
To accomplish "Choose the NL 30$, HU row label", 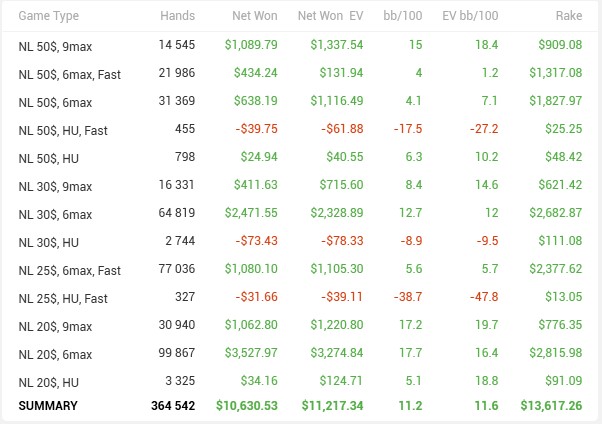I will click(x=49, y=242).
